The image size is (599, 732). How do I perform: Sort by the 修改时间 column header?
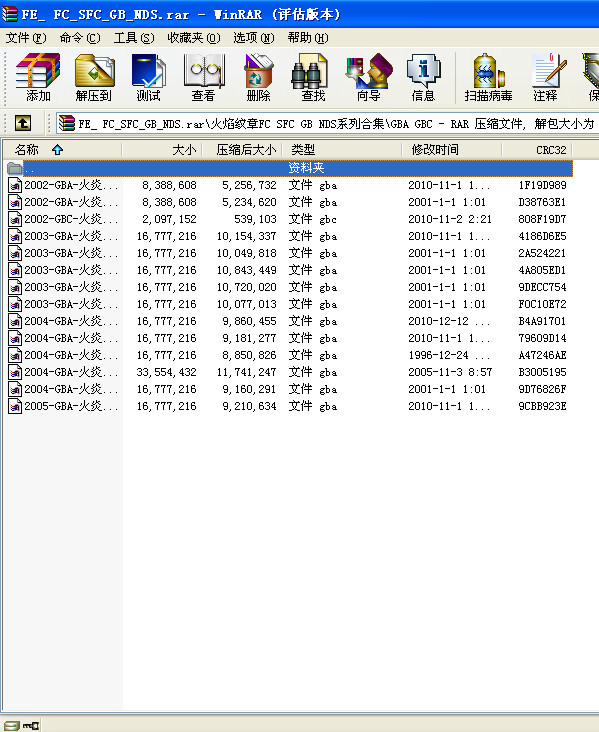(452, 150)
